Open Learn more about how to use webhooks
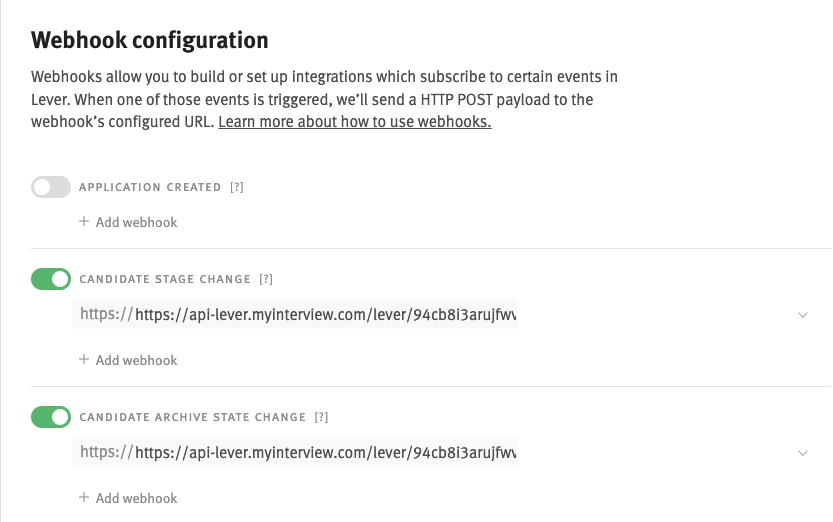 pos(354,122)
